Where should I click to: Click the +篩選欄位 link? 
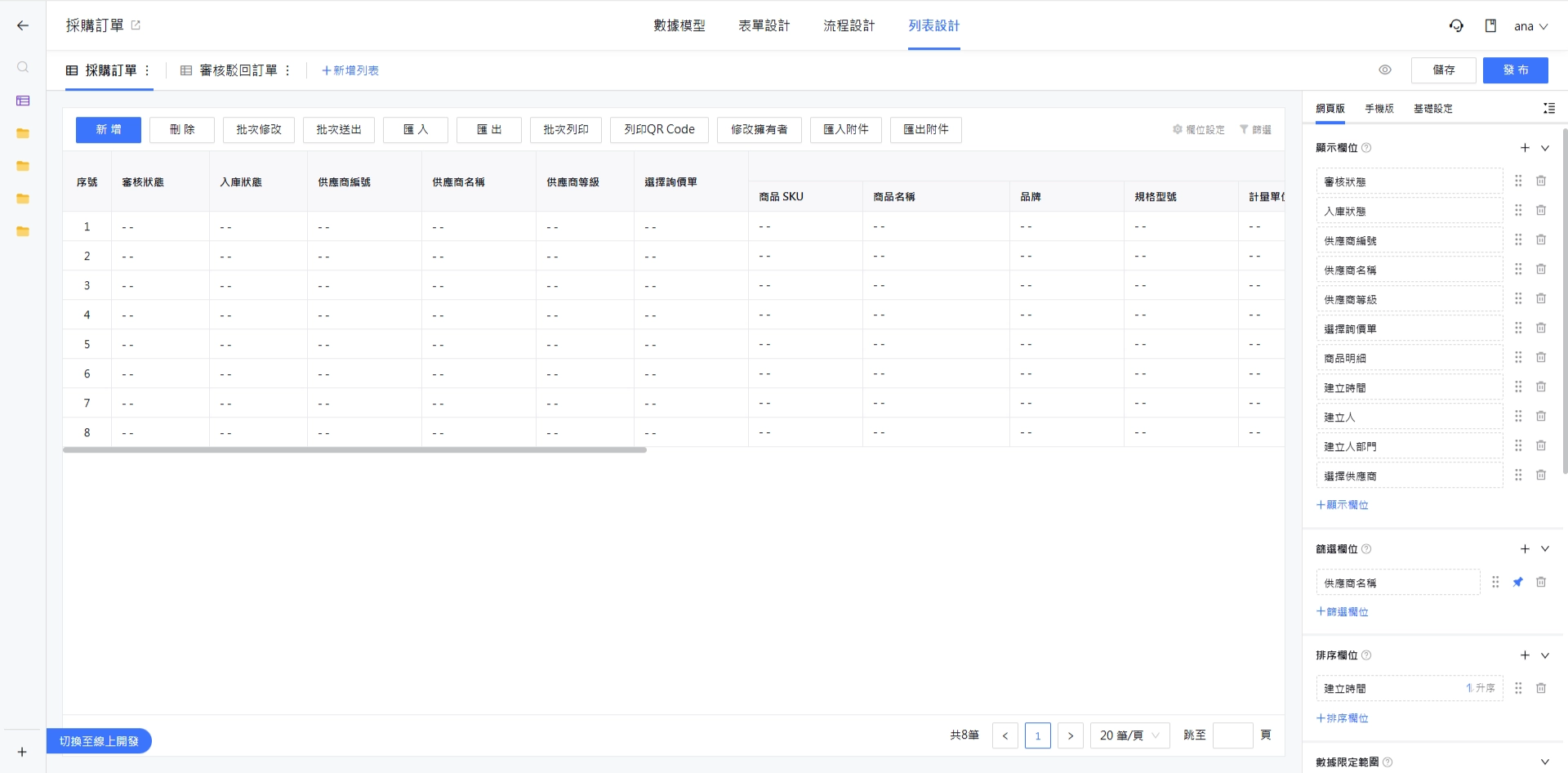coord(1342,611)
